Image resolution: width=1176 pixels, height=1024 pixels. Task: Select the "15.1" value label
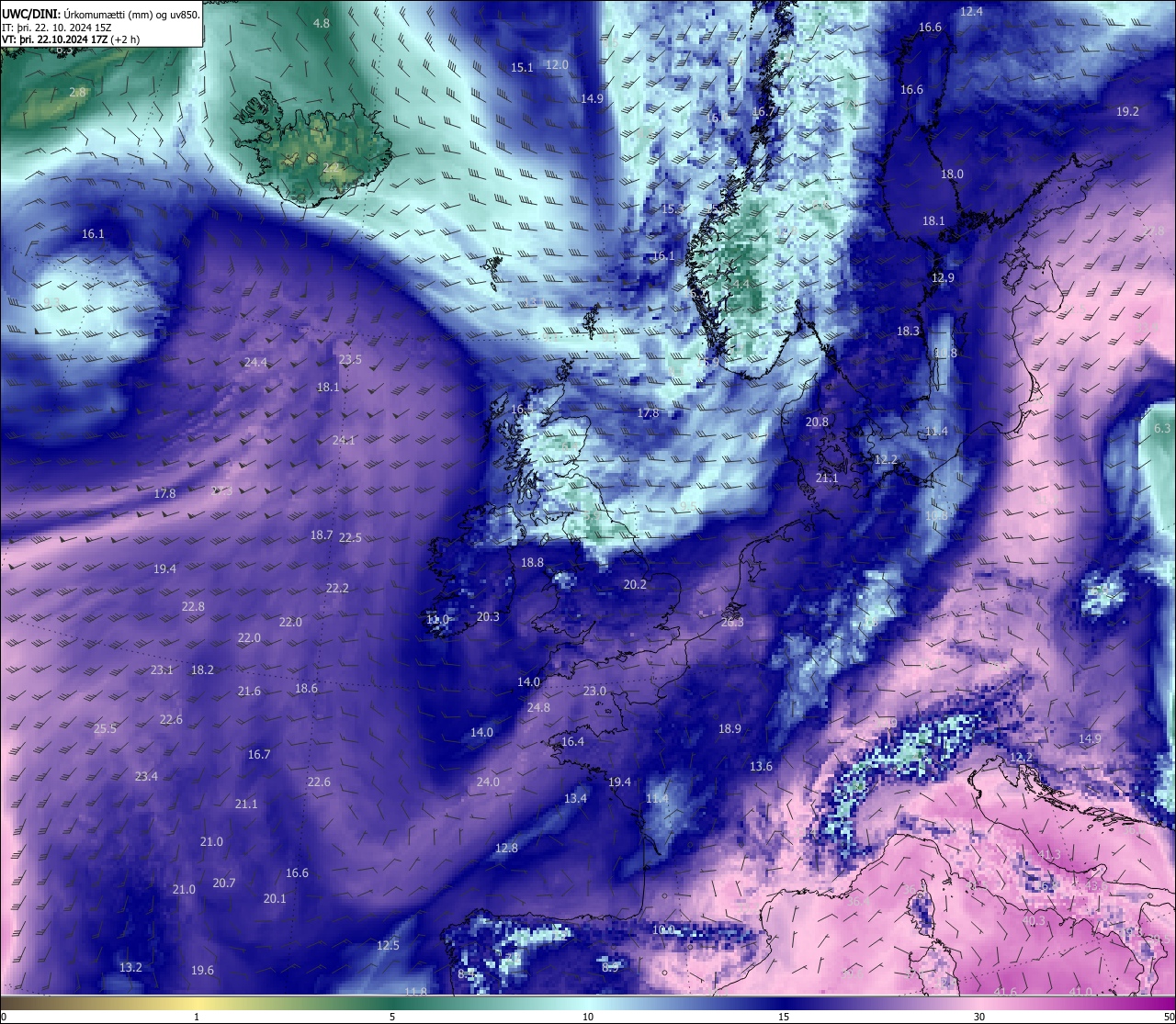click(x=522, y=67)
